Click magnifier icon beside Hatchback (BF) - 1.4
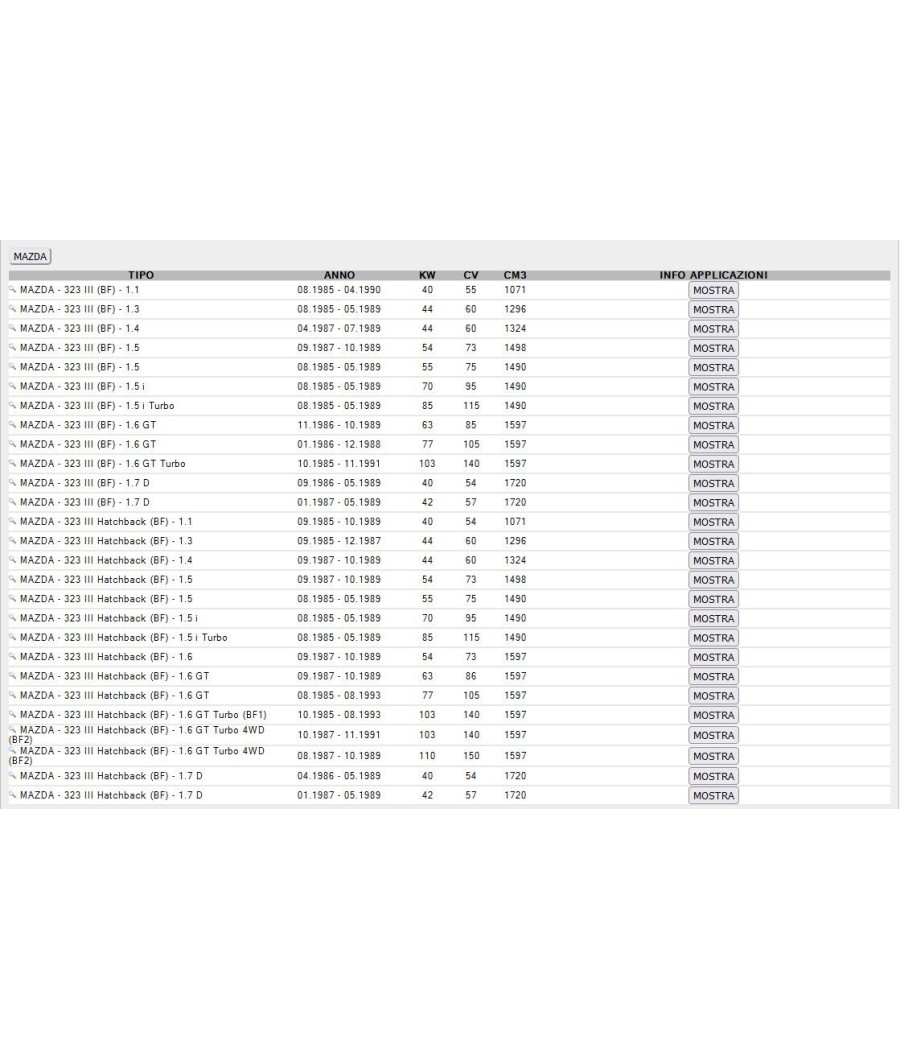 click(12, 560)
